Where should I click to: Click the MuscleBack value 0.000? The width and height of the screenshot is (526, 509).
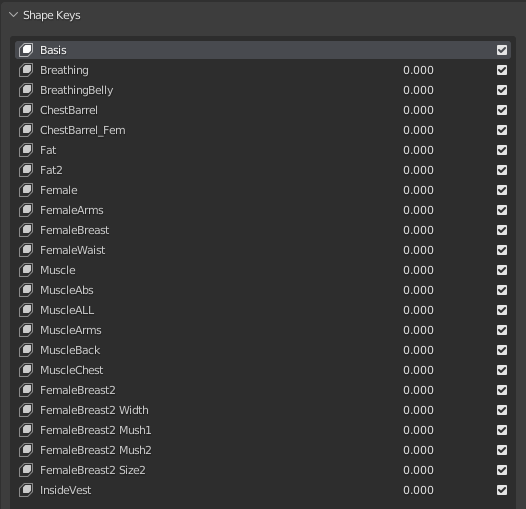[418, 350]
